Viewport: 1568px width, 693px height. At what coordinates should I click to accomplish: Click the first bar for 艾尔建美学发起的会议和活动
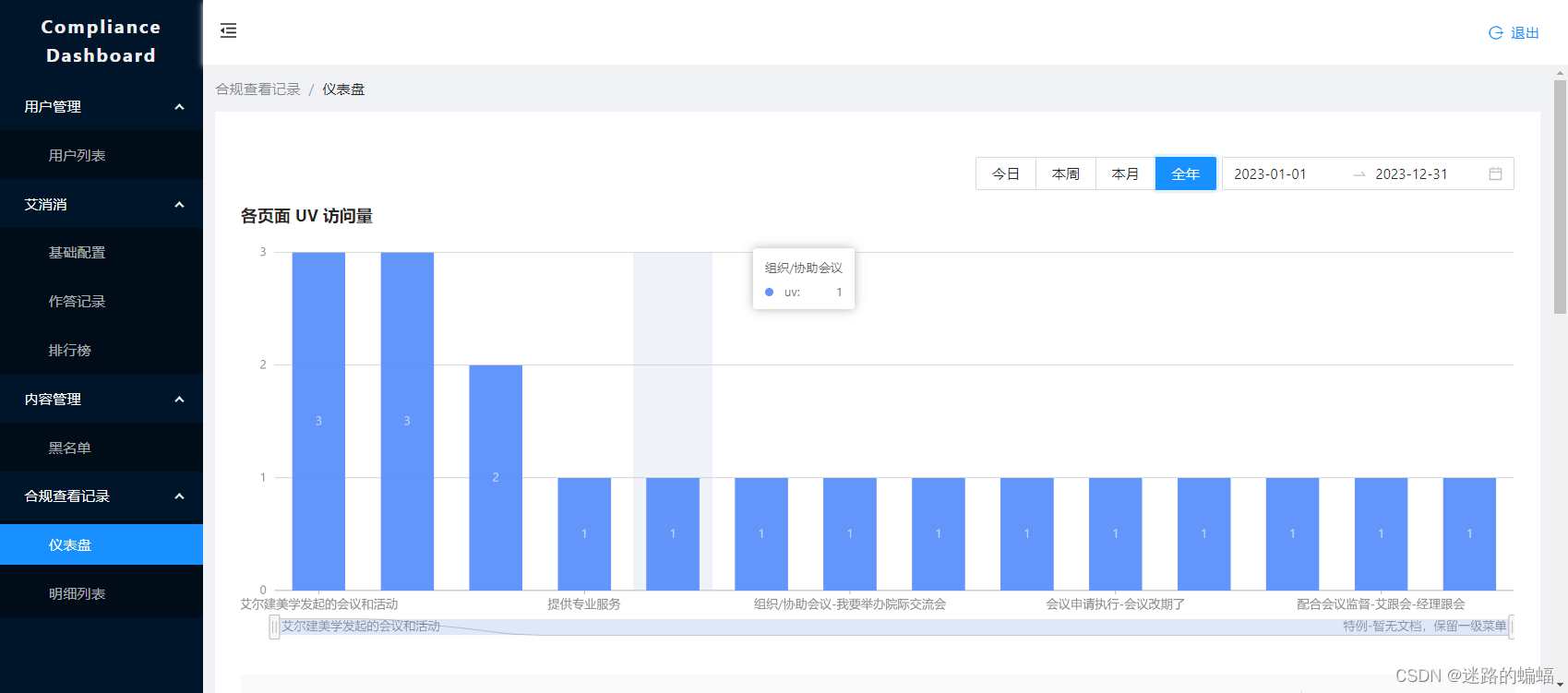[x=318, y=421]
